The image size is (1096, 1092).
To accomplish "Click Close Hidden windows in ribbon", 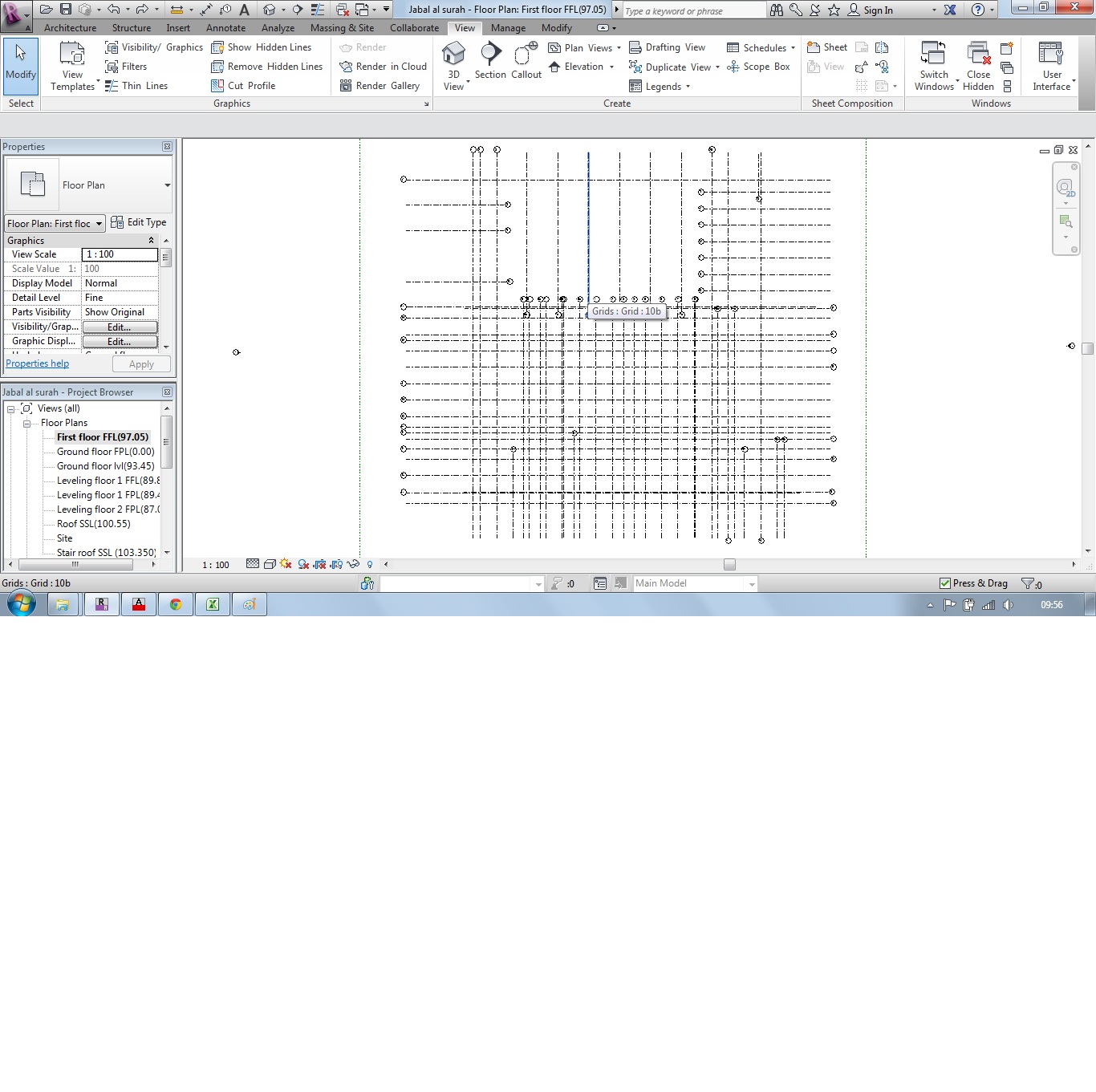I will pyautogui.click(x=978, y=66).
